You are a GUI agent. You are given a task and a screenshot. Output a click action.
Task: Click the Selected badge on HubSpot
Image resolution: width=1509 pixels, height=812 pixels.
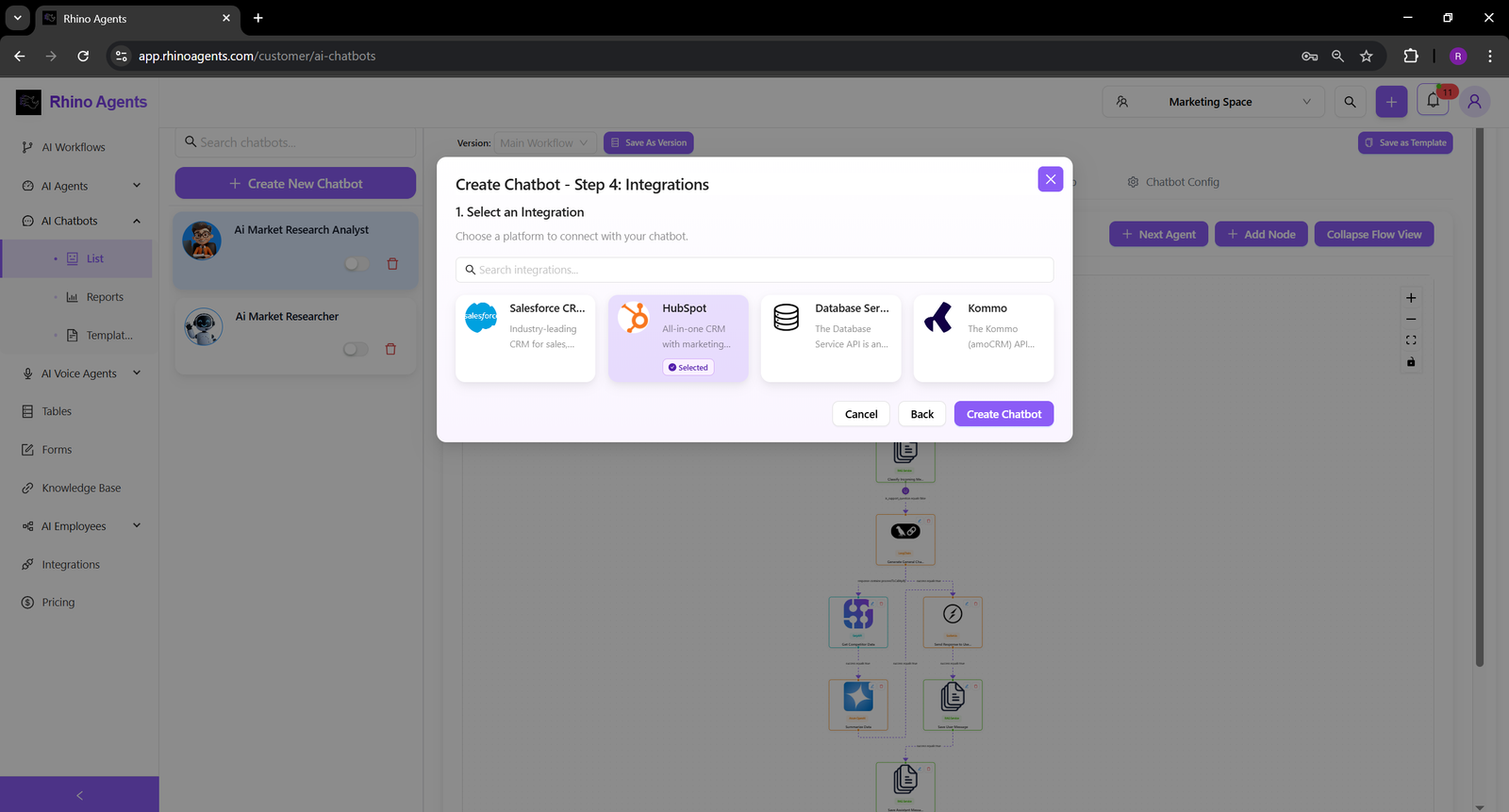[x=688, y=368]
